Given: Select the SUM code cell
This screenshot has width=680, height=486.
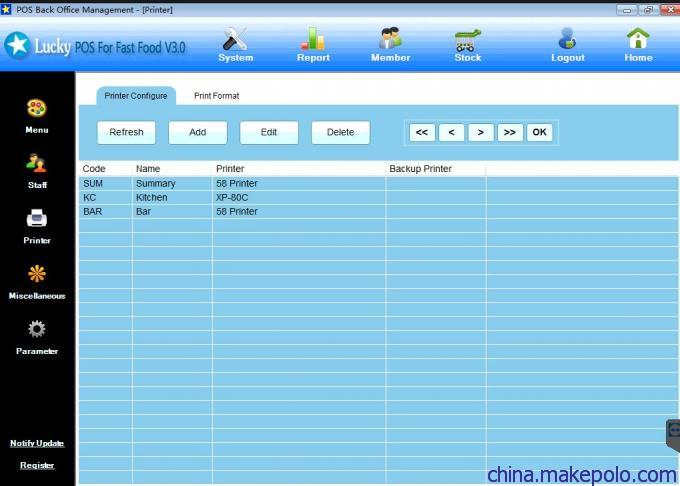Looking at the screenshot, I should point(105,183).
